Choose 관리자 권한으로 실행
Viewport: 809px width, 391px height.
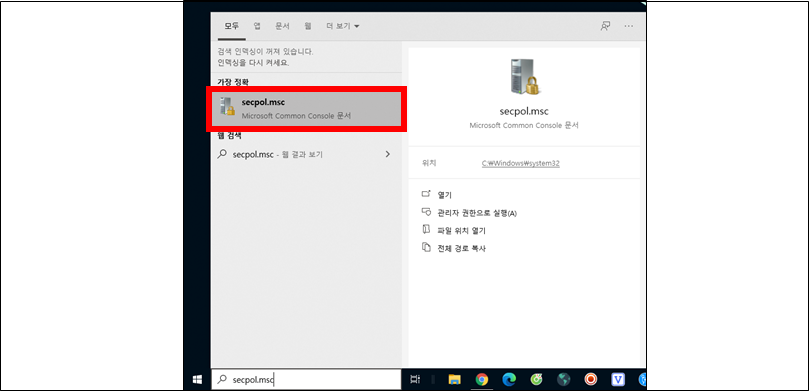tap(477, 213)
